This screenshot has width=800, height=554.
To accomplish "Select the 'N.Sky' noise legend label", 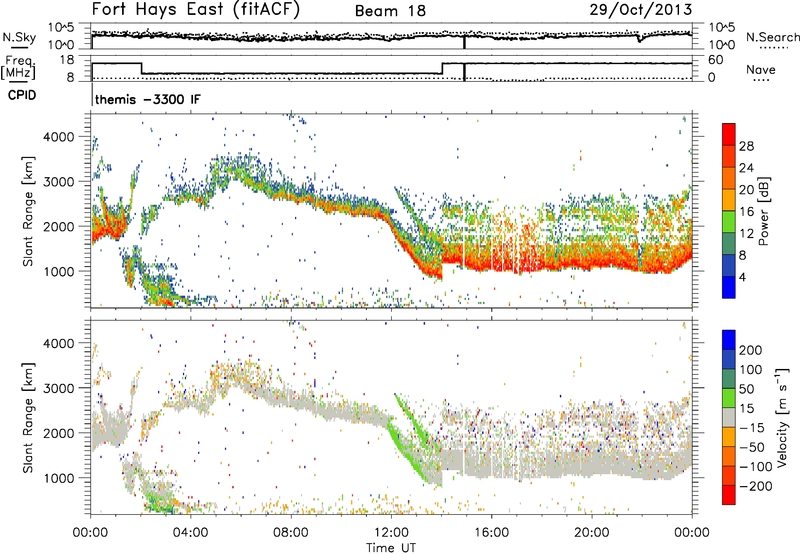I will coord(19,37).
